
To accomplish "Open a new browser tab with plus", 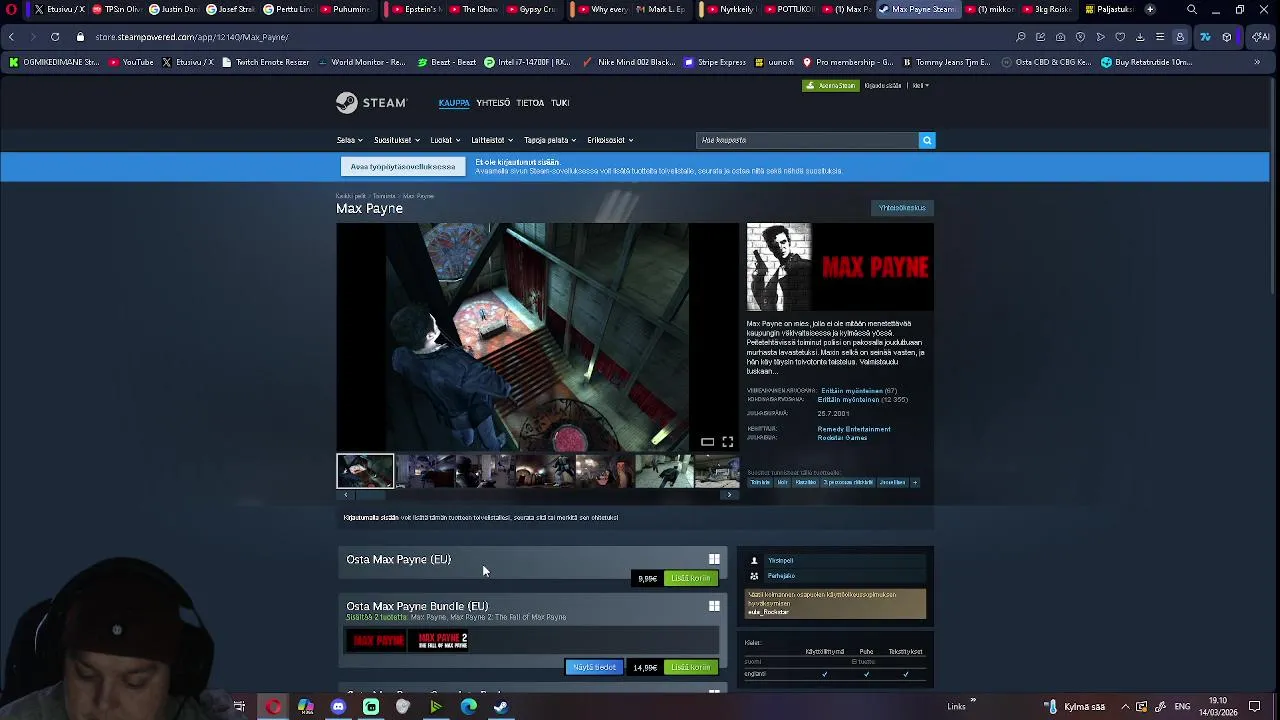I will (1150, 9).
